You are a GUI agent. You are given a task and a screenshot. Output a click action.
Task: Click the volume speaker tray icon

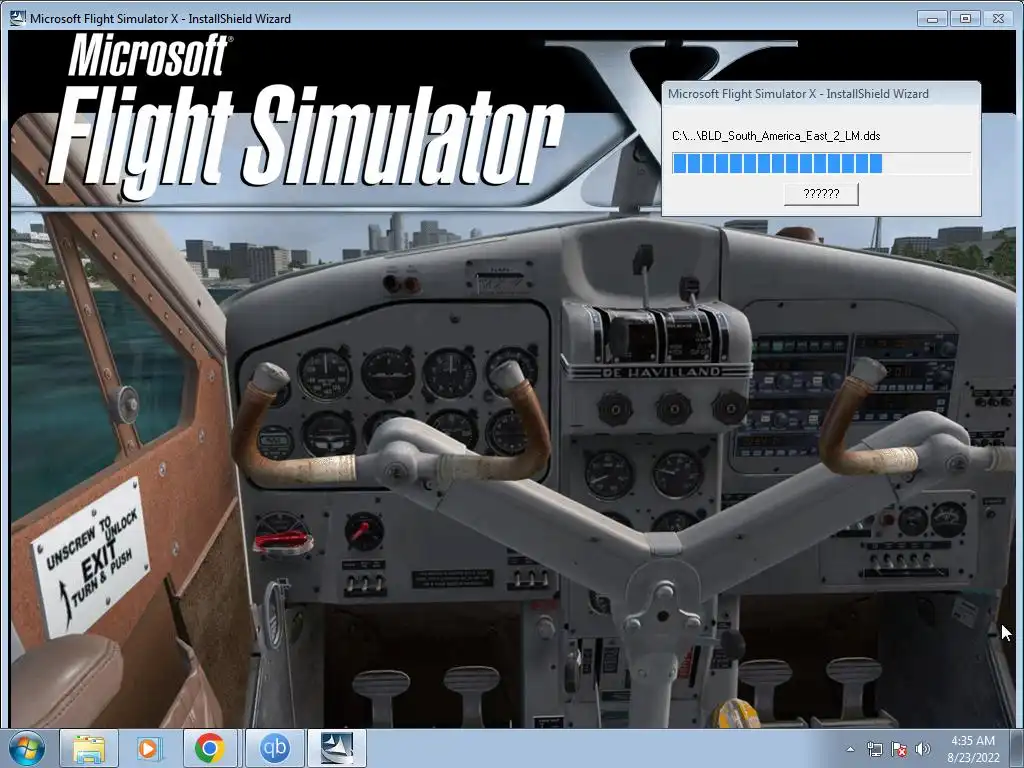point(922,749)
